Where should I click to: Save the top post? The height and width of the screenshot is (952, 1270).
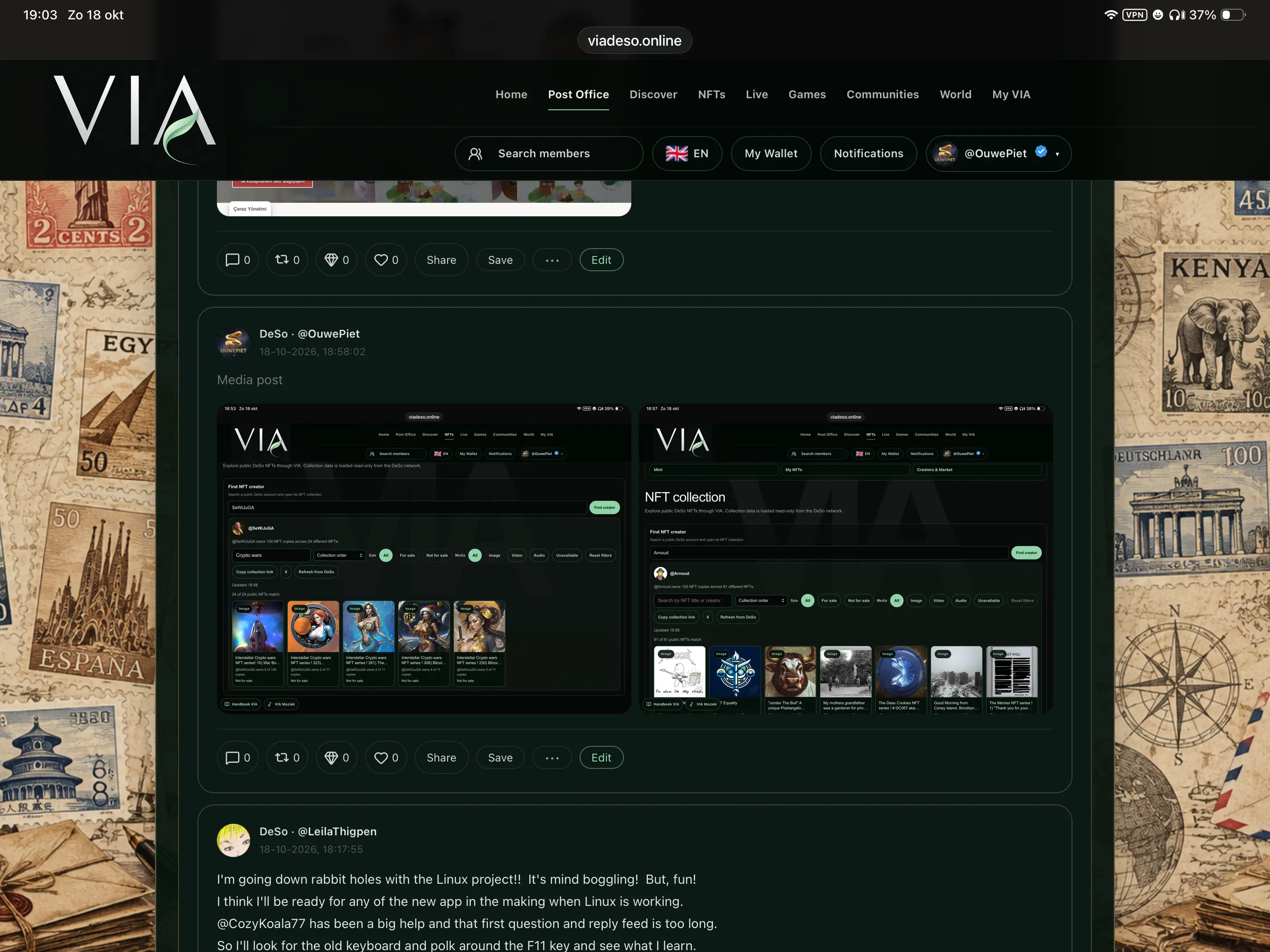500,260
